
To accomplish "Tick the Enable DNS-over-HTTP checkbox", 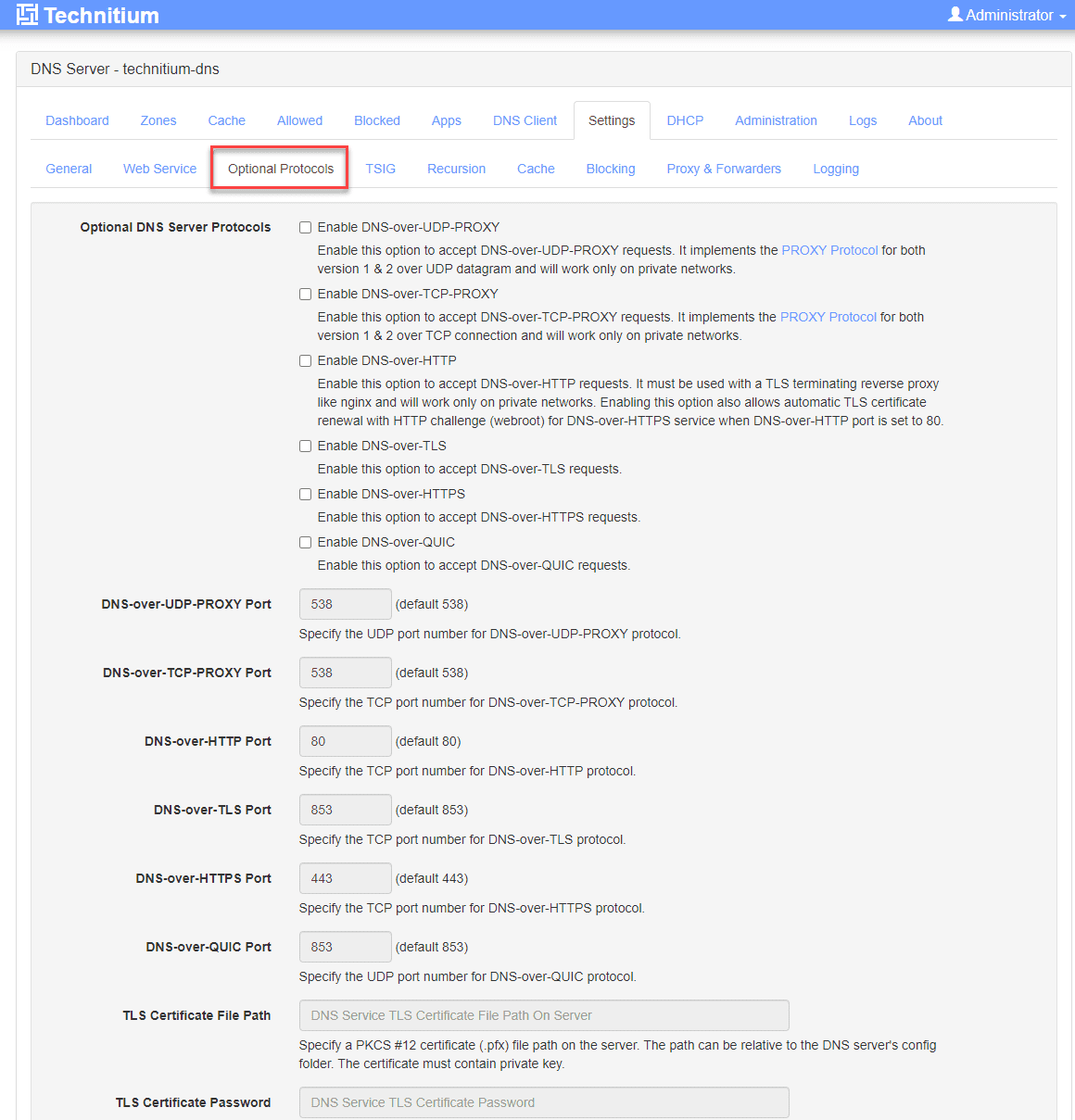I will click(x=305, y=361).
